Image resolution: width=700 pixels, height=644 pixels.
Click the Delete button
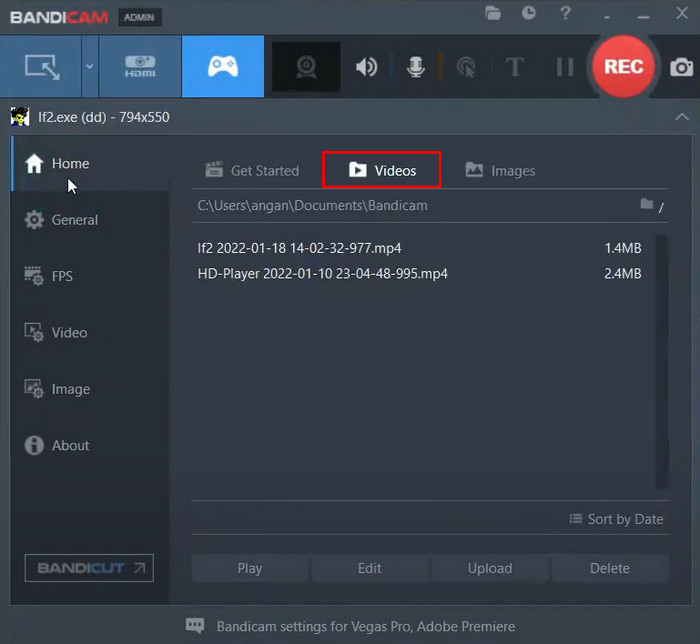pyautogui.click(x=610, y=568)
